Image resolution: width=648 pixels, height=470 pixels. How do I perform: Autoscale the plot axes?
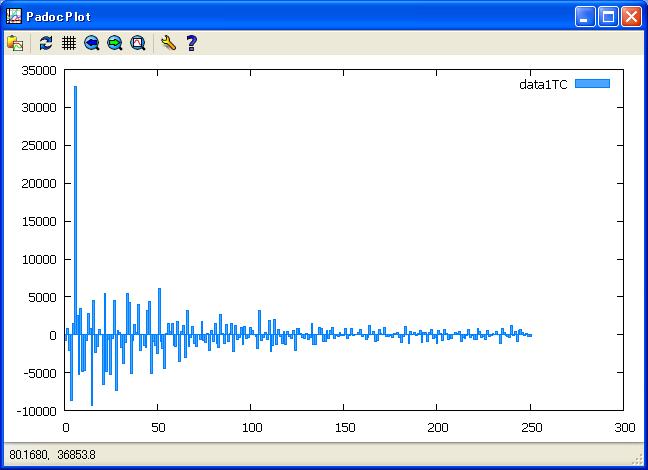(x=138, y=43)
